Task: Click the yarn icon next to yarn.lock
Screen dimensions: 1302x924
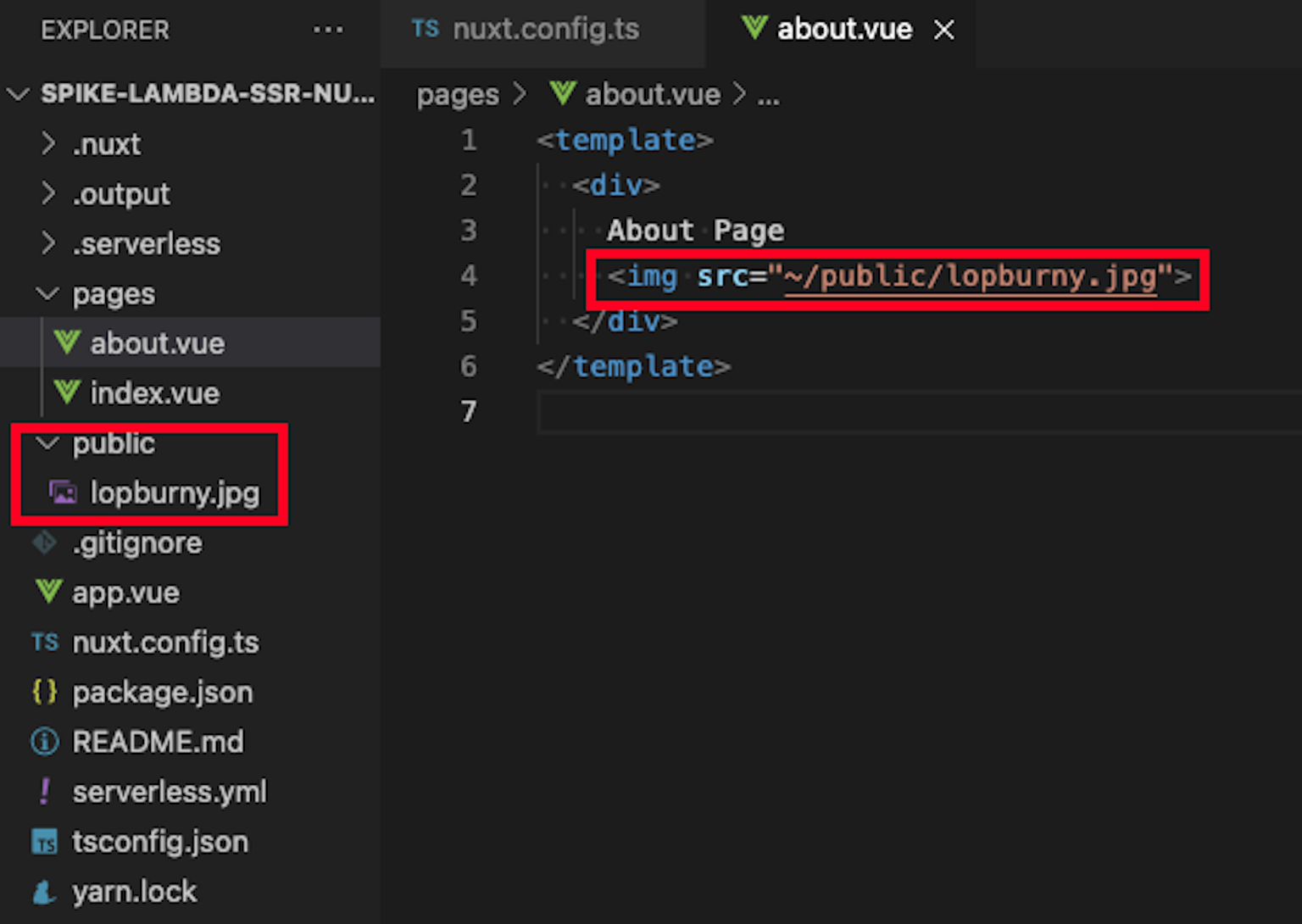Action: click(x=44, y=891)
